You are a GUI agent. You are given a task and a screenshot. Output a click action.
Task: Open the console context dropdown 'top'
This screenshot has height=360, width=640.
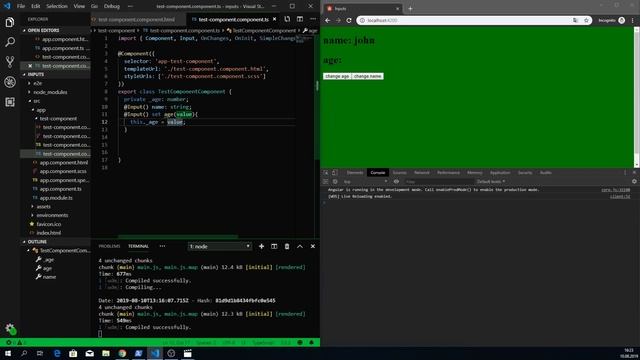tap(365, 182)
